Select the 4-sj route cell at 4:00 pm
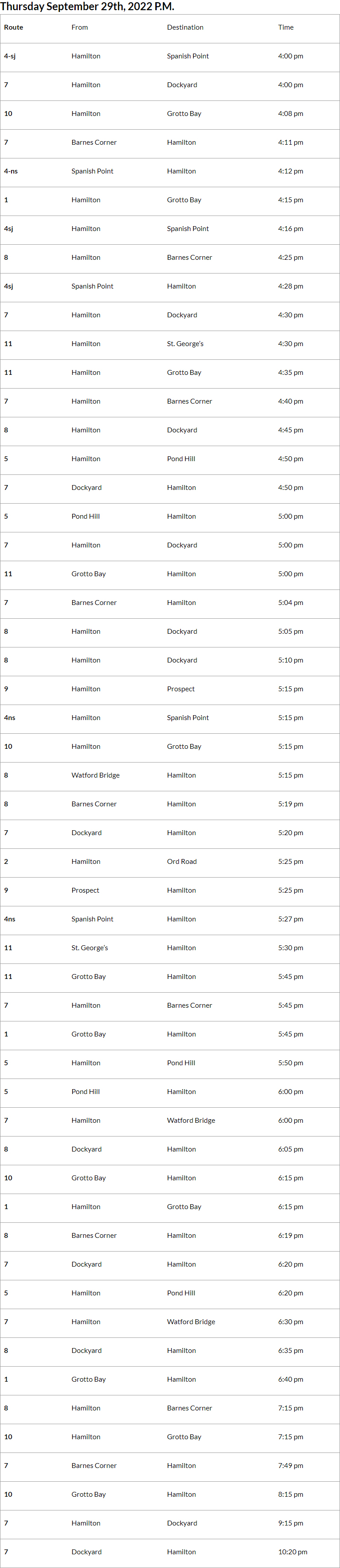 10,56
